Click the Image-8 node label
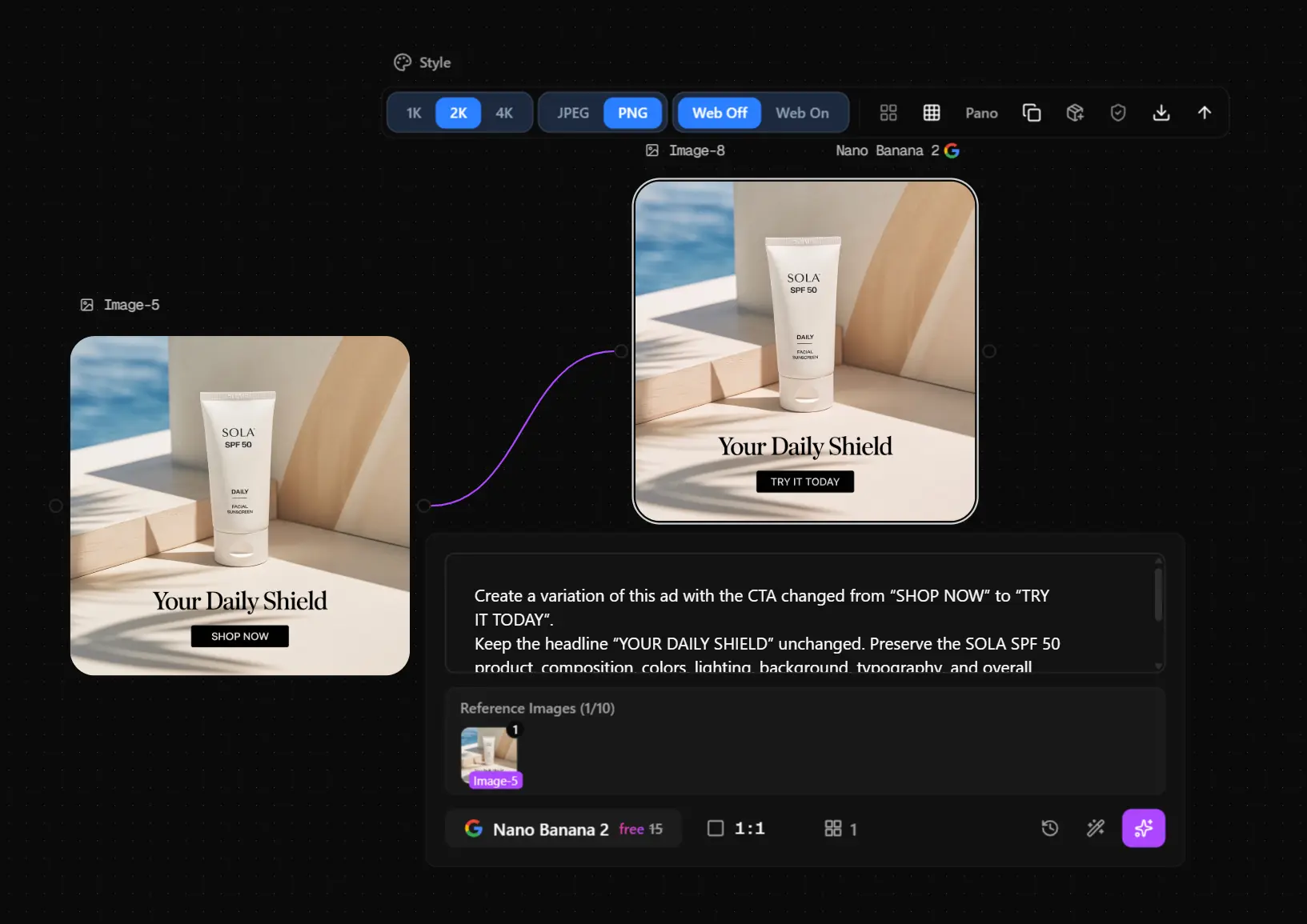Viewport: 1307px width, 924px height. pos(696,150)
